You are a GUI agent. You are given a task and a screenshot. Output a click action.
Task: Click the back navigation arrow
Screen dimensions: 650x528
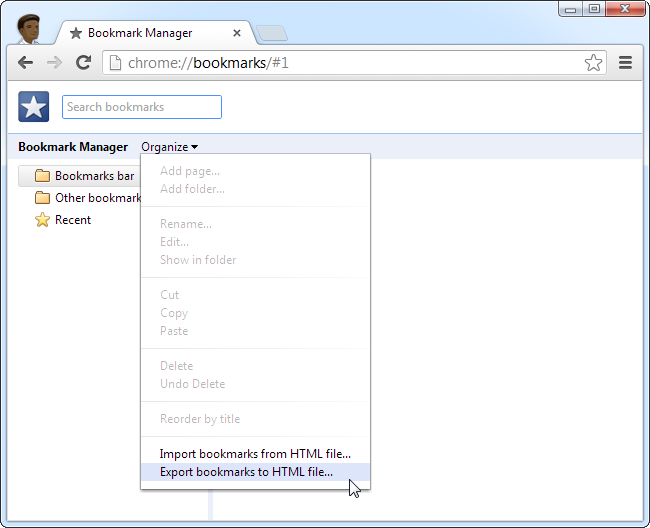[25, 63]
